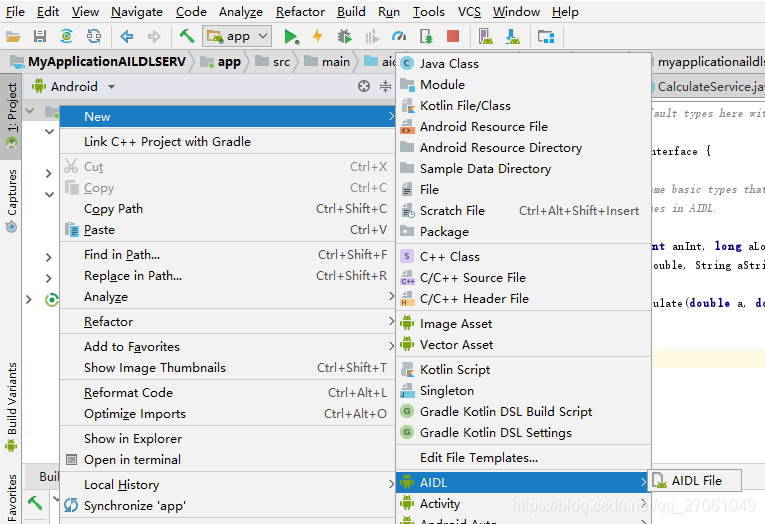Select Paste in context menu
The width and height of the screenshot is (765, 524).
227,230
